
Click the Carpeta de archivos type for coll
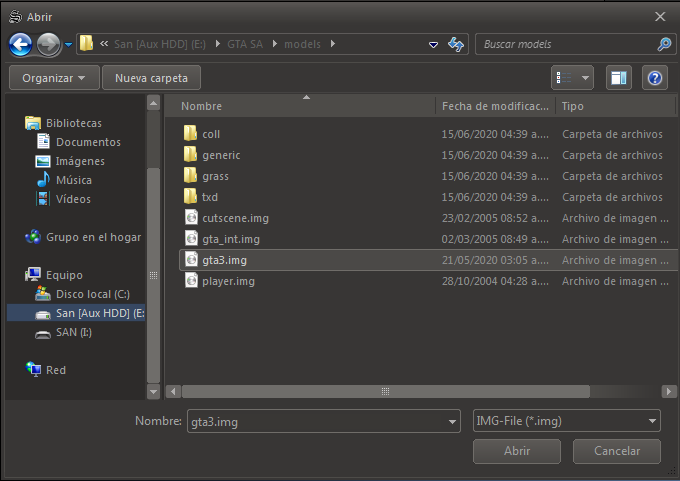point(612,134)
